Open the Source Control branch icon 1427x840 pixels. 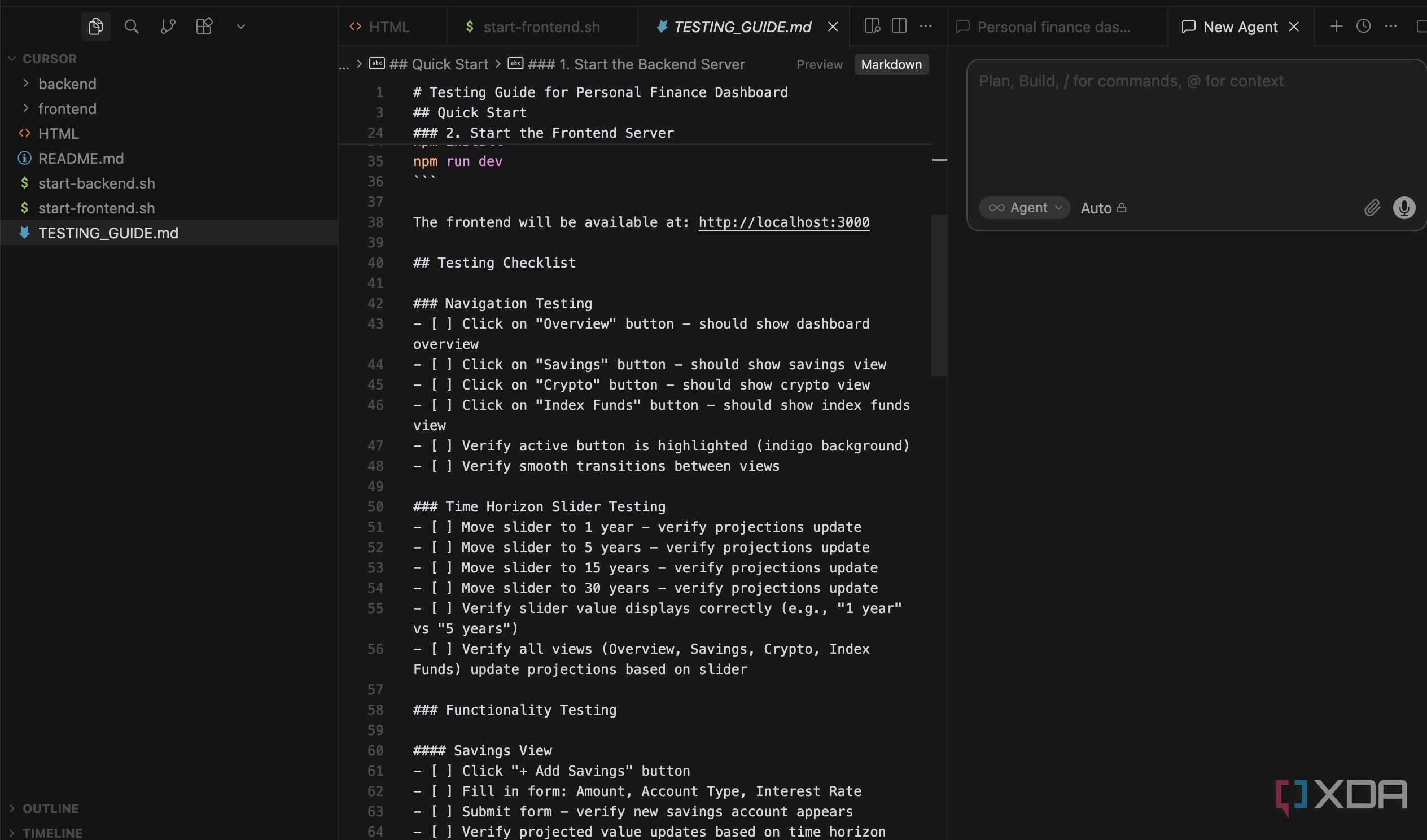pyautogui.click(x=168, y=26)
